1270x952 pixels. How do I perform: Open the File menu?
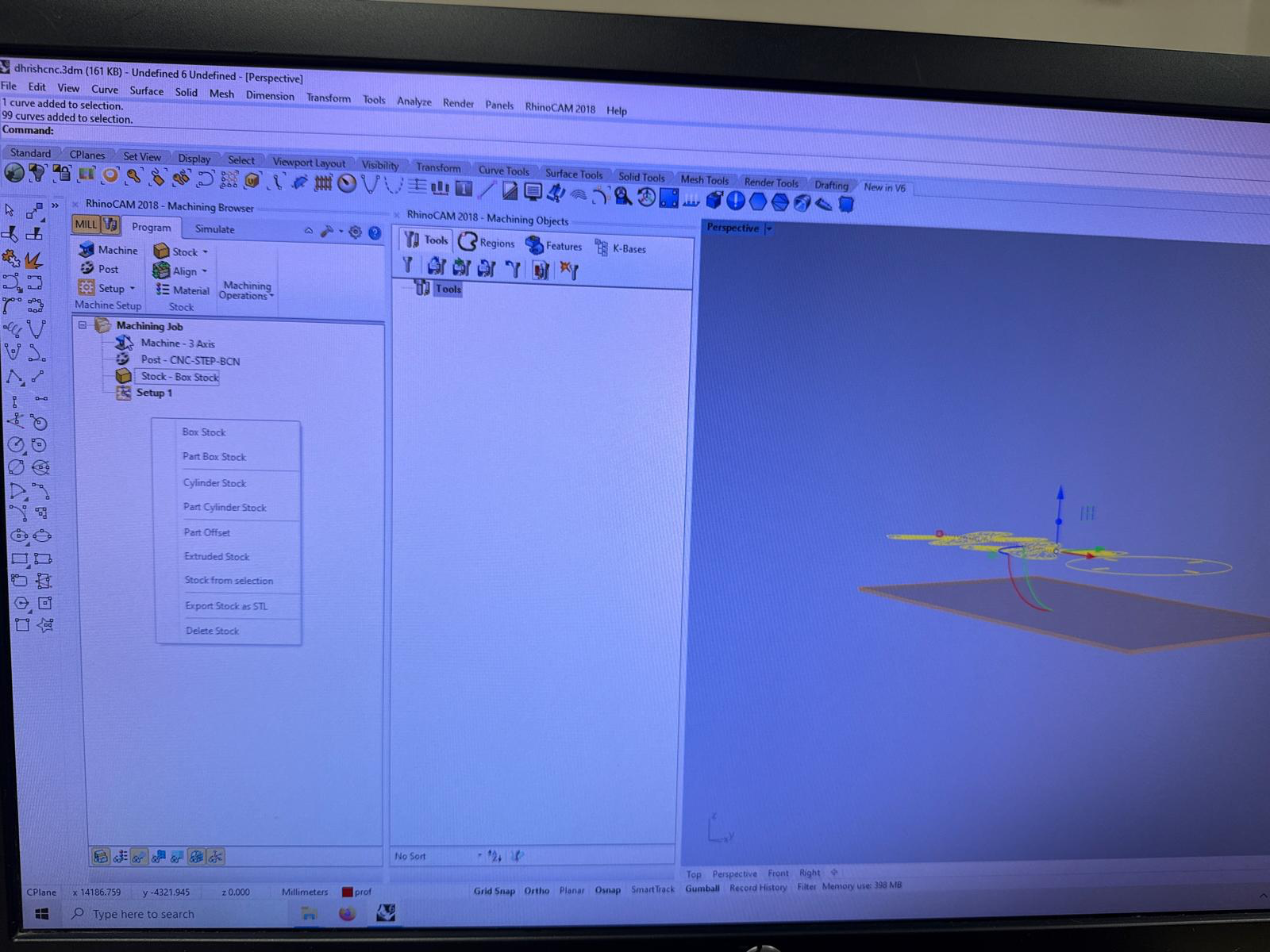click(x=8, y=86)
